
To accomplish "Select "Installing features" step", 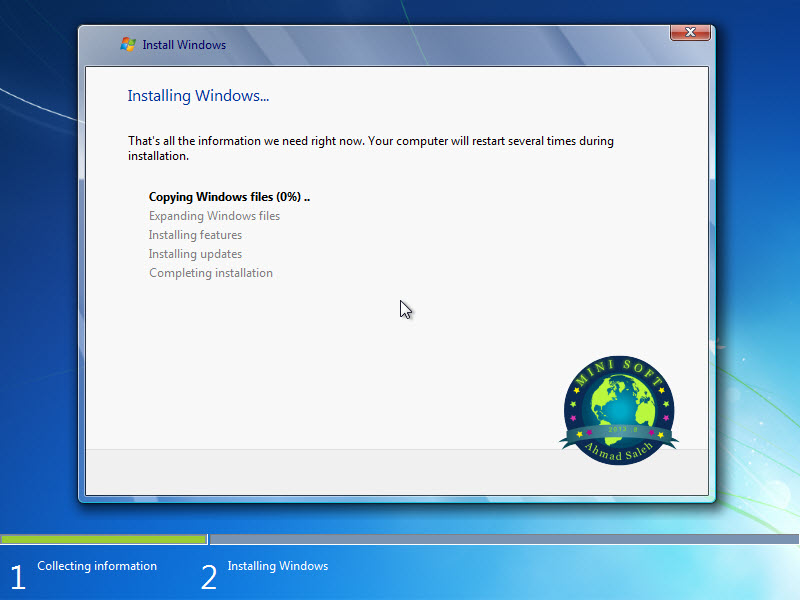I will [195, 235].
